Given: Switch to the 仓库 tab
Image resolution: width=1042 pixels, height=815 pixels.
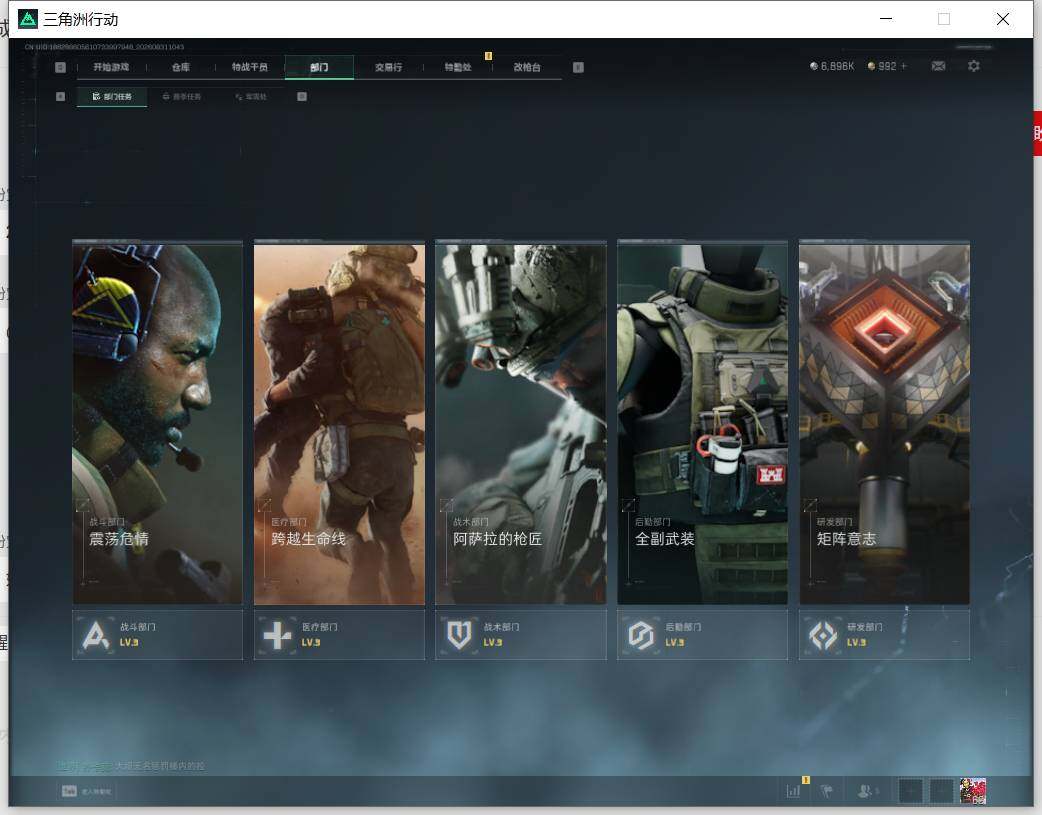Looking at the screenshot, I should [181, 67].
